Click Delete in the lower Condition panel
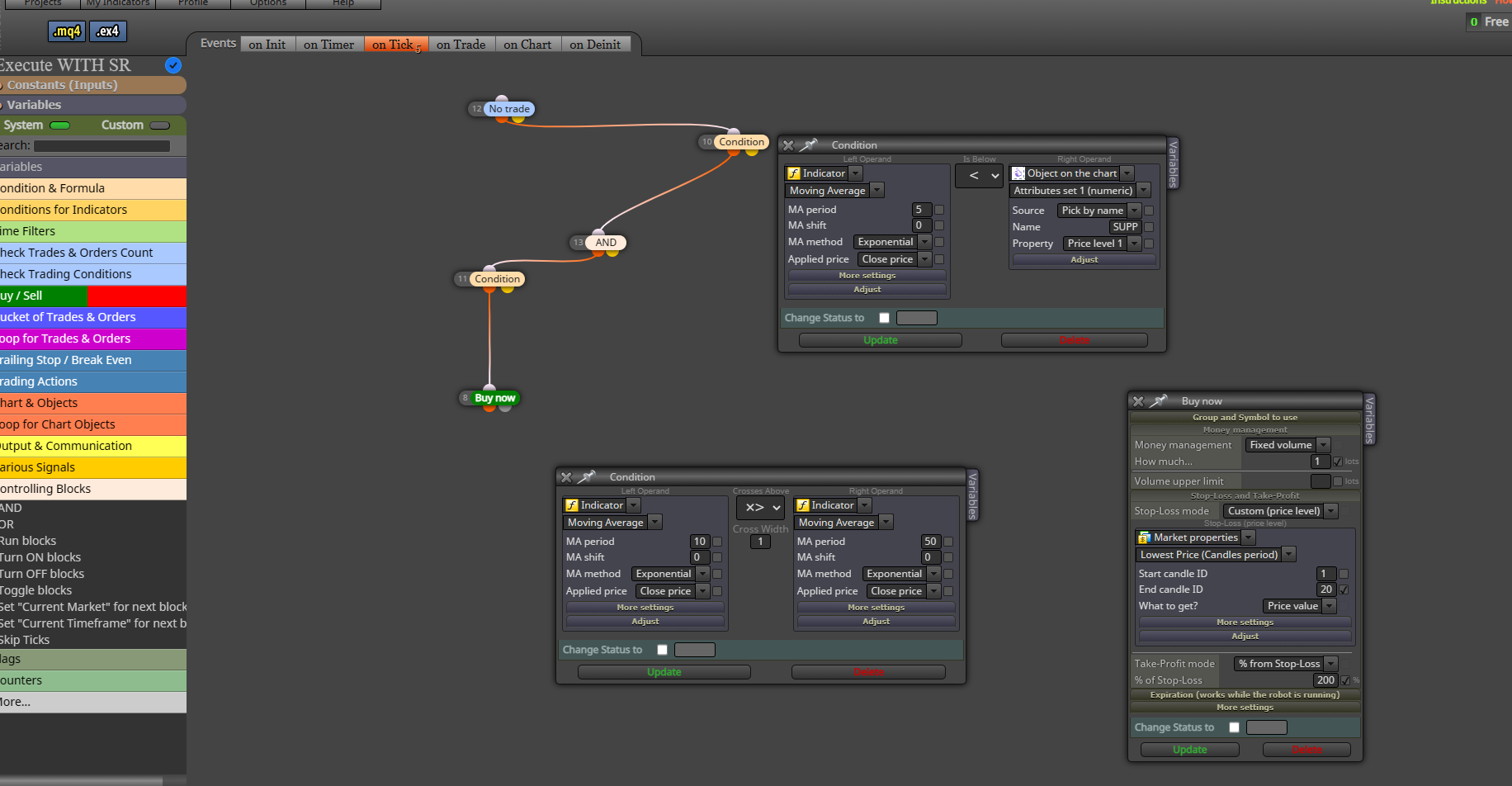This screenshot has width=1512, height=786. [868, 672]
